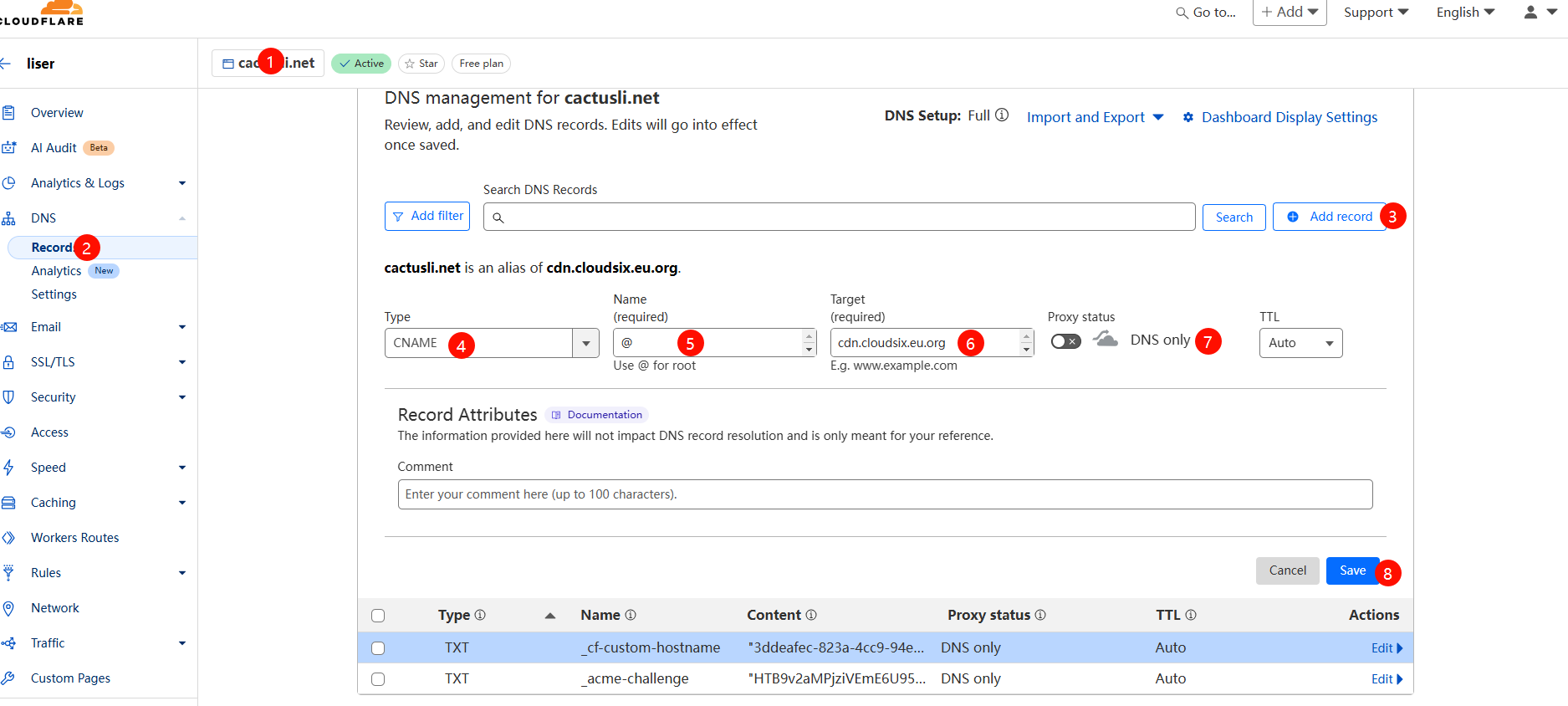1568x706 pixels.
Task: Click the Search DNS Records field
Action: (x=840, y=217)
